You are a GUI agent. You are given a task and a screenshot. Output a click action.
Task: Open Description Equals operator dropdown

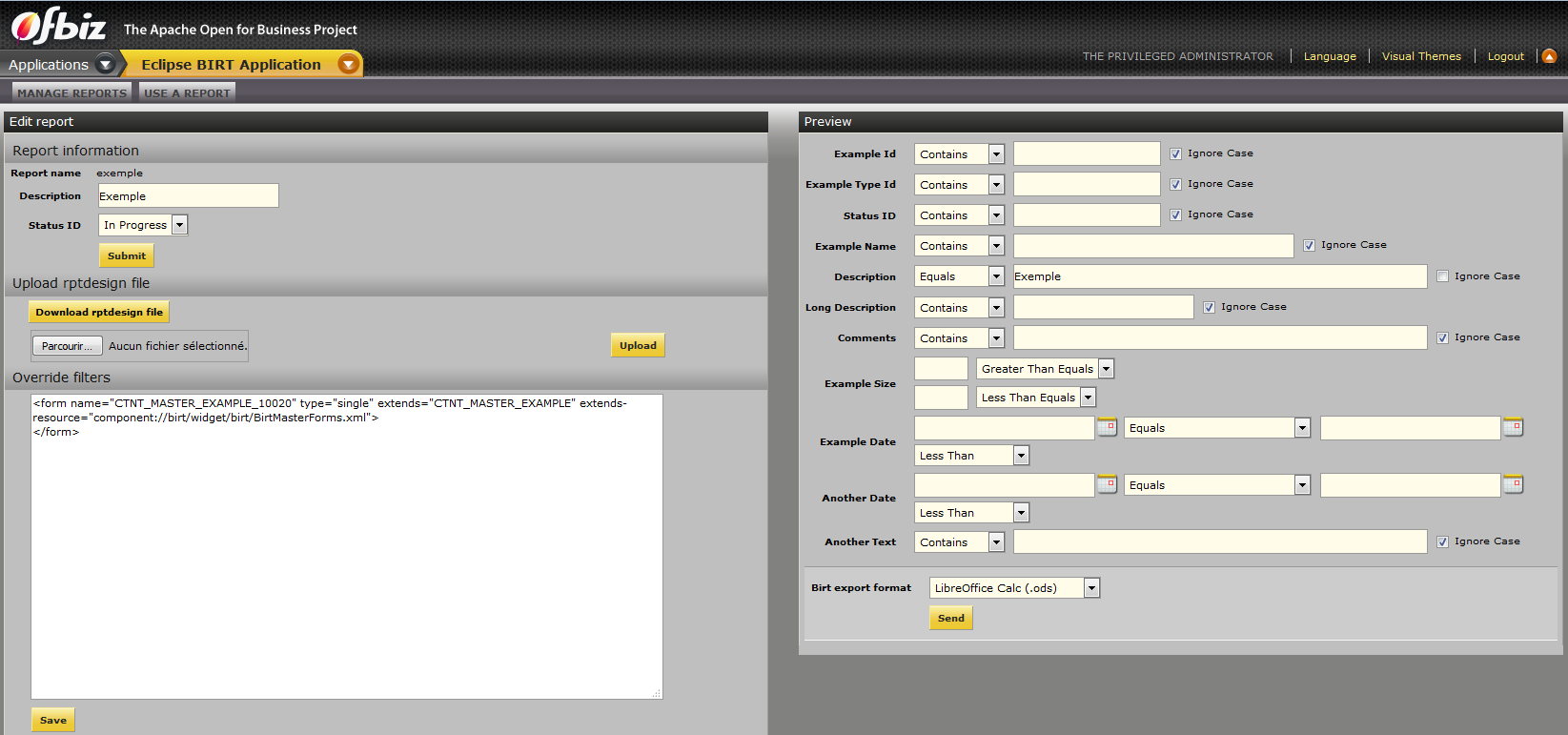point(959,276)
